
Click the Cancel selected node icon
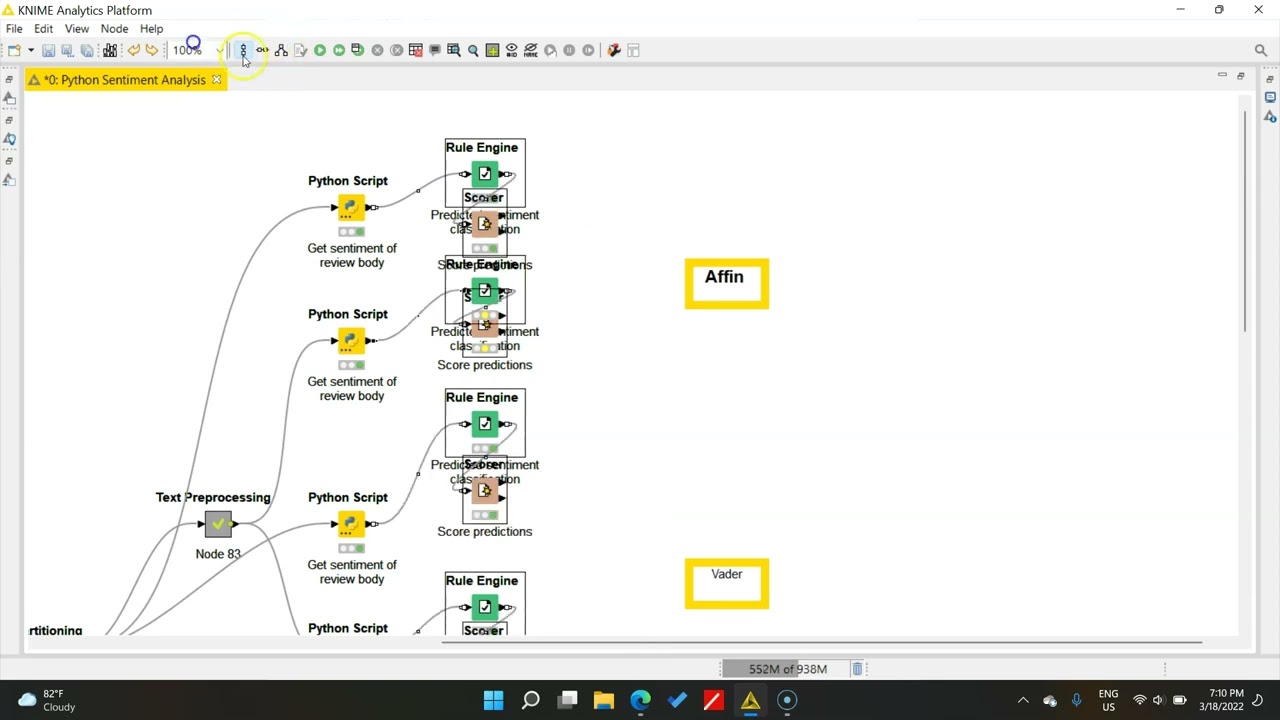pos(377,50)
